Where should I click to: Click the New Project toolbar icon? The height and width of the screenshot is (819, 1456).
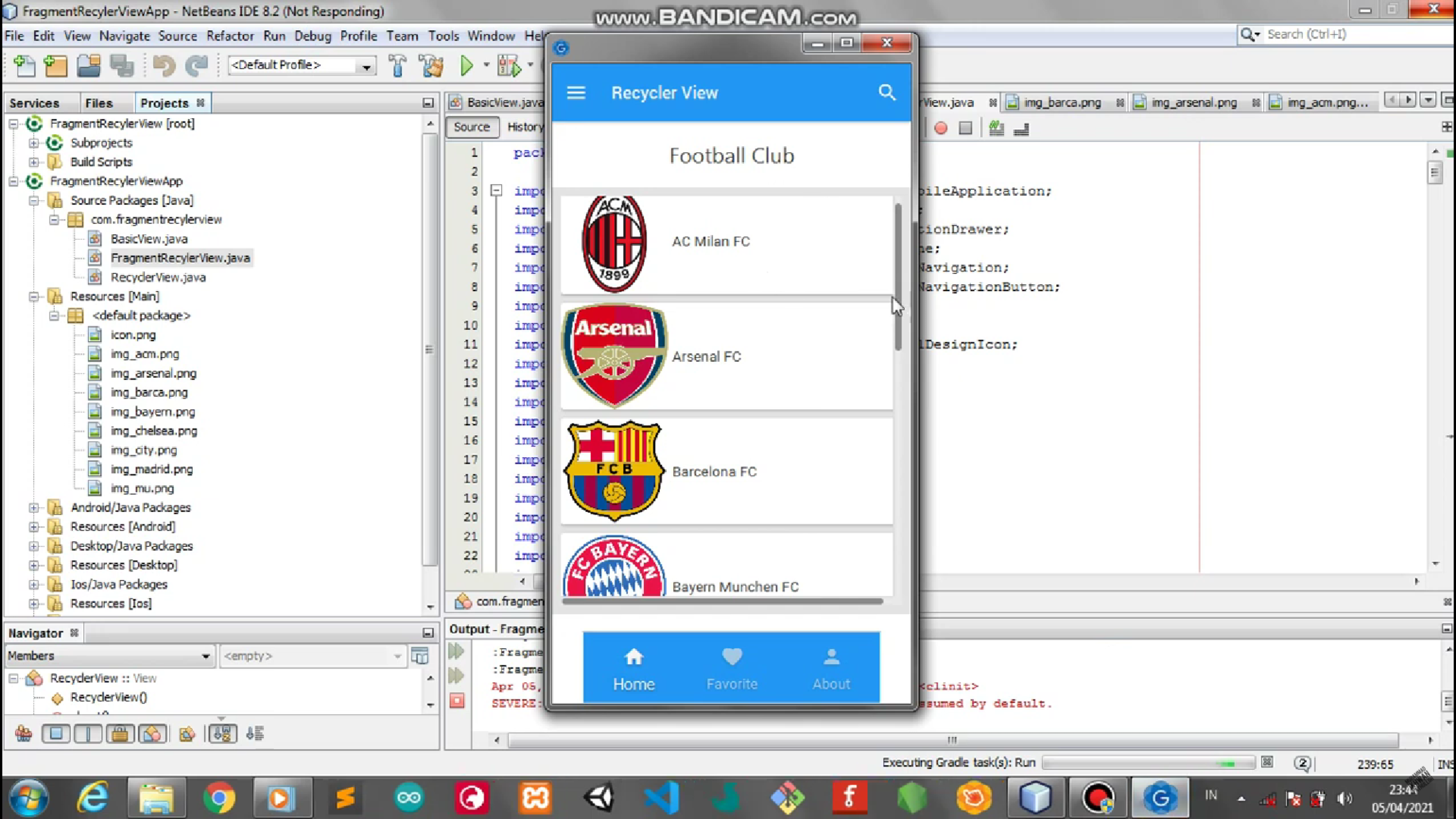[56, 66]
